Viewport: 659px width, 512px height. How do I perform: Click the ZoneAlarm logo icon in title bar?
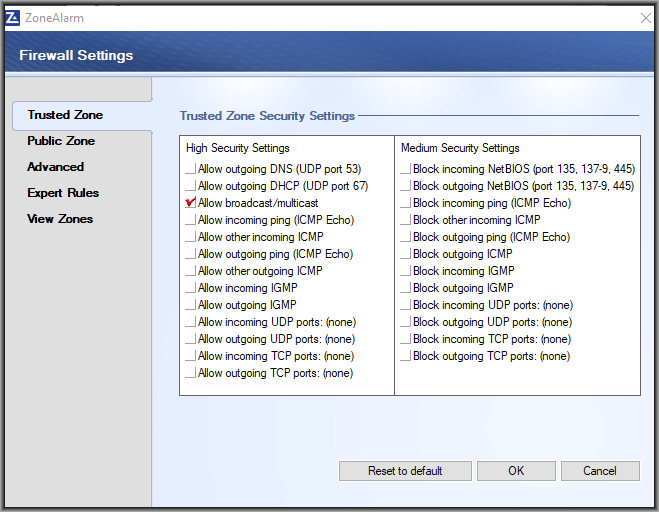tap(12, 18)
